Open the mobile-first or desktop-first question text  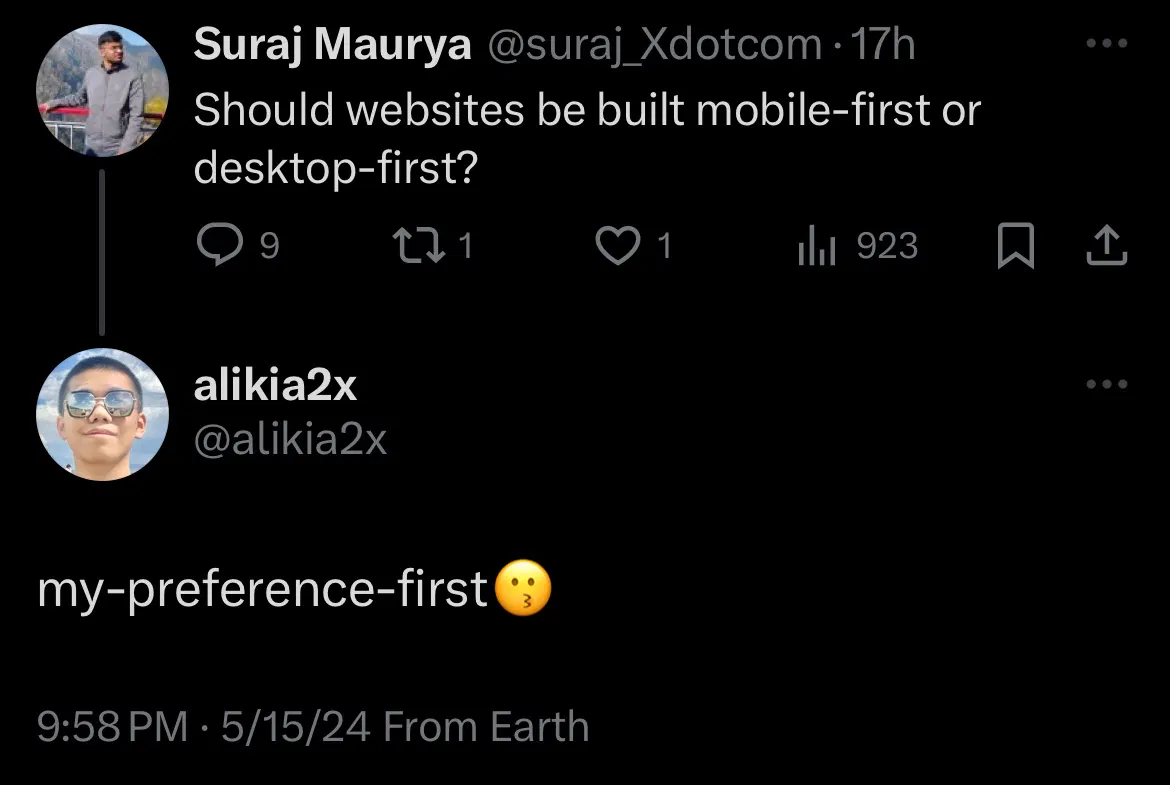click(x=586, y=138)
